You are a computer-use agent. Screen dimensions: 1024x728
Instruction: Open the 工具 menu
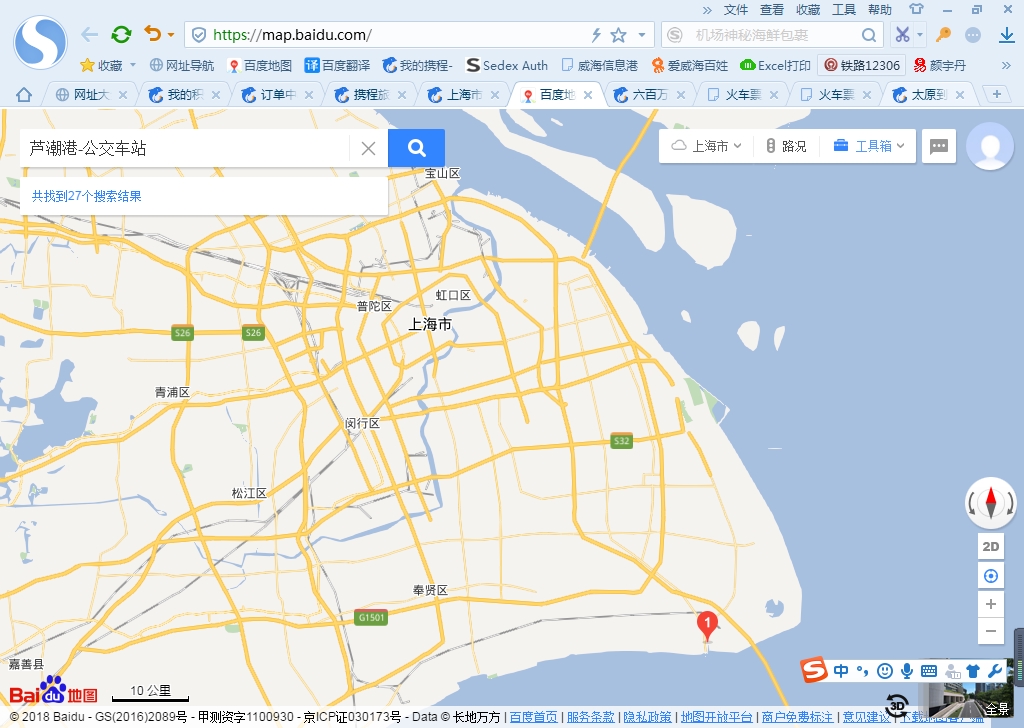(843, 10)
